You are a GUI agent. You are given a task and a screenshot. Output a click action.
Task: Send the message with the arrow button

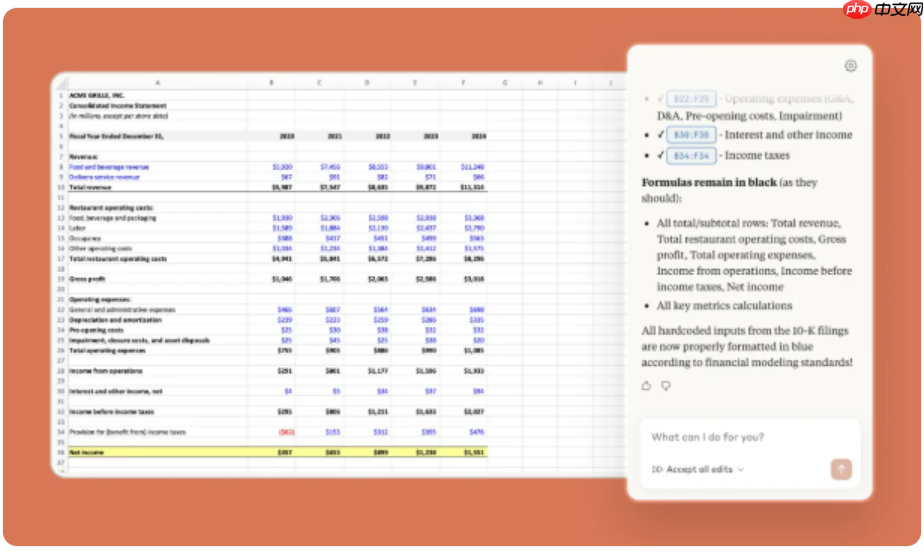841,469
